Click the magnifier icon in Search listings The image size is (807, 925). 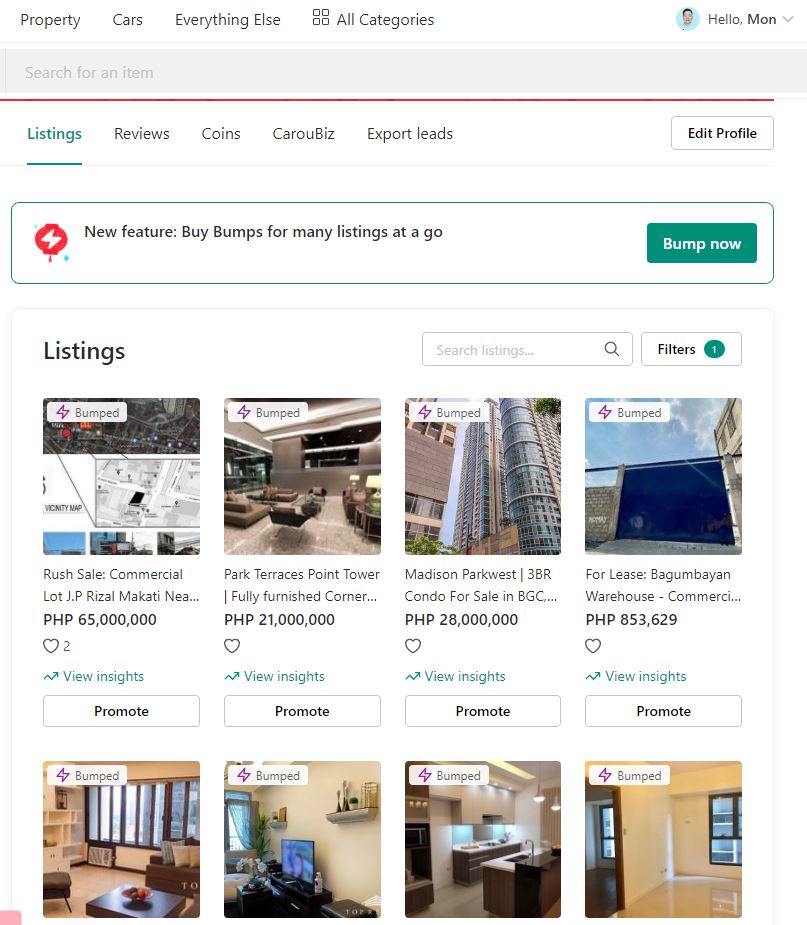pyautogui.click(x=612, y=349)
